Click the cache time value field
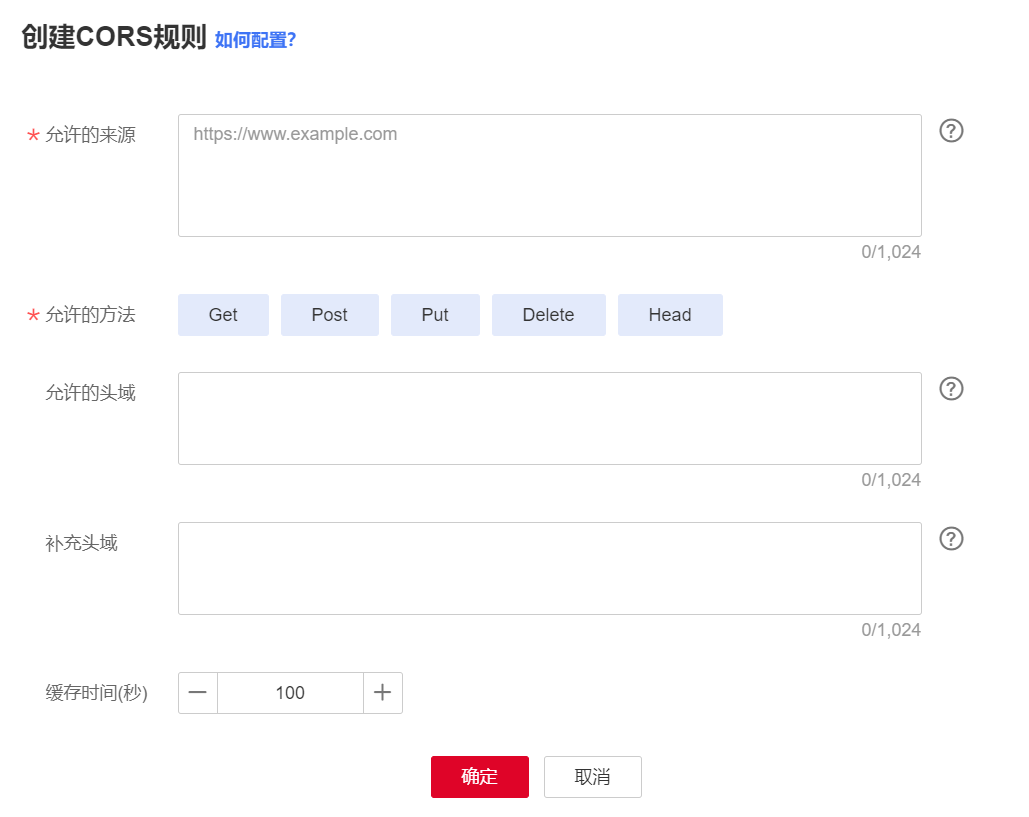Screen dimensions: 1029x817 pos(290,693)
